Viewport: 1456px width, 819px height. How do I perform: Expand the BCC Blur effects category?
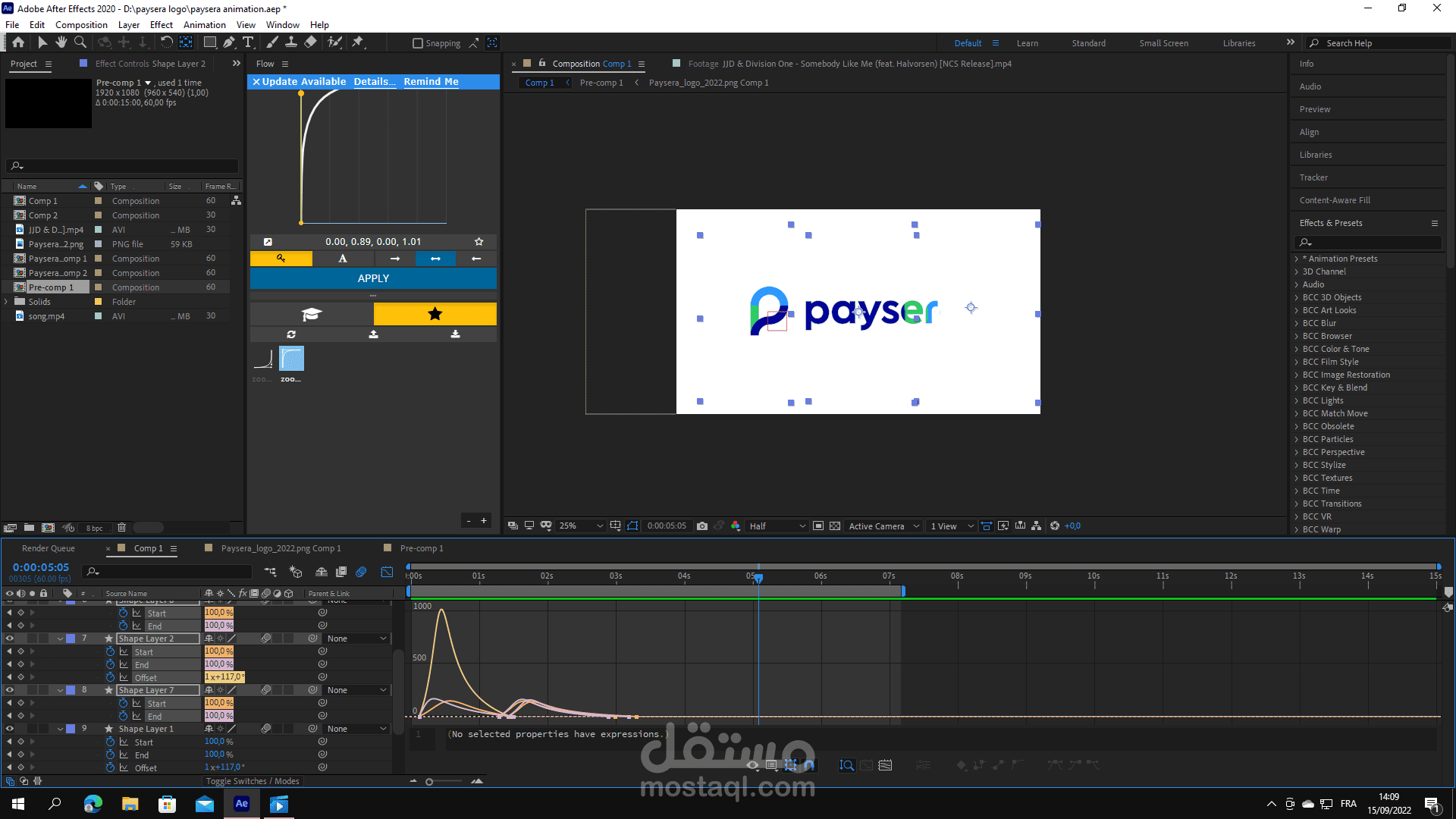1297,323
